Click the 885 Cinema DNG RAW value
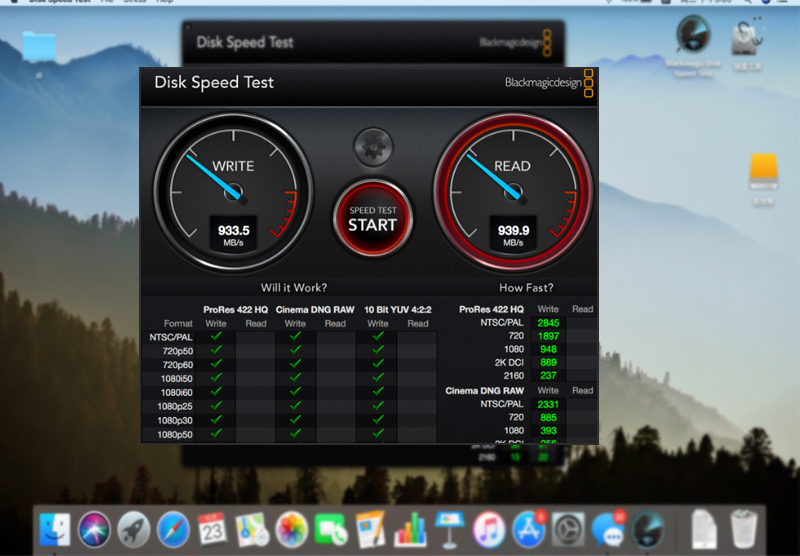The width and height of the screenshot is (800, 556). [x=548, y=418]
